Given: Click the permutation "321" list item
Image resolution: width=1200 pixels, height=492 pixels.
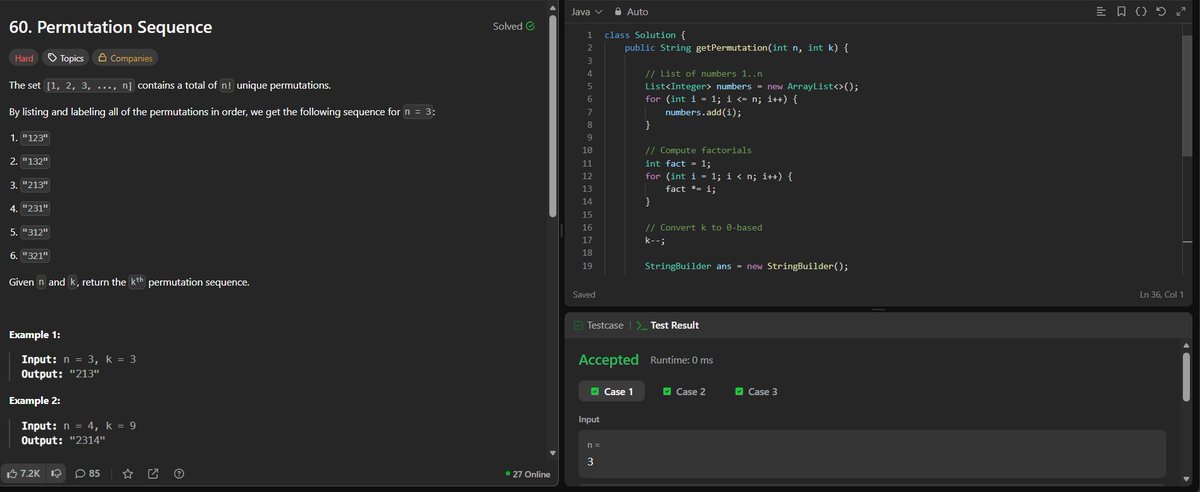Looking at the screenshot, I should (x=35, y=256).
